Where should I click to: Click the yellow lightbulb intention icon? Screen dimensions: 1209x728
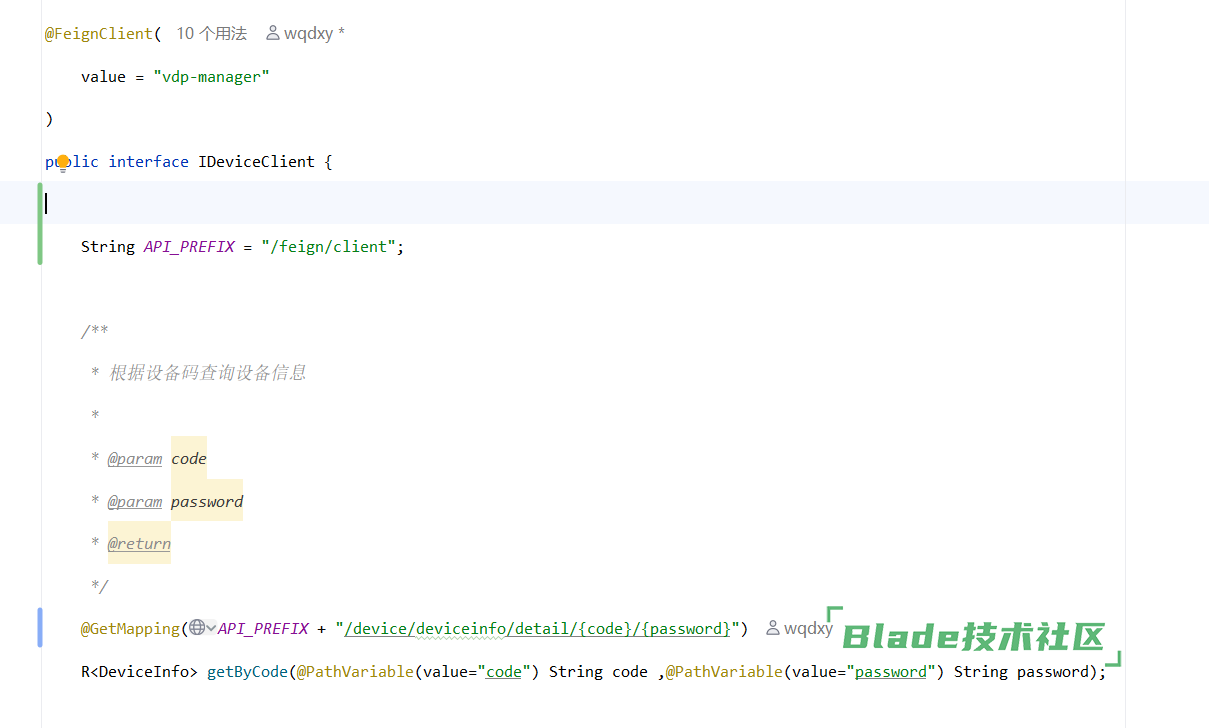pos(63,162)
